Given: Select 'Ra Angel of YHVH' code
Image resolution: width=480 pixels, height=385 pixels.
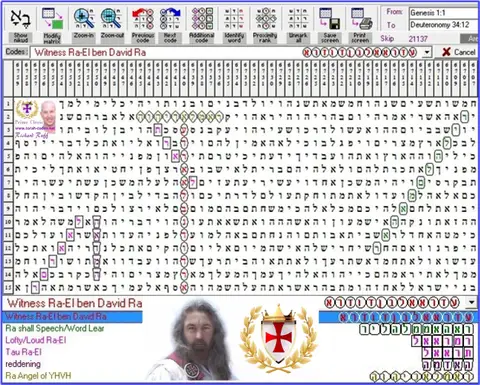Looking at the screenshot, I should [38, 376].
